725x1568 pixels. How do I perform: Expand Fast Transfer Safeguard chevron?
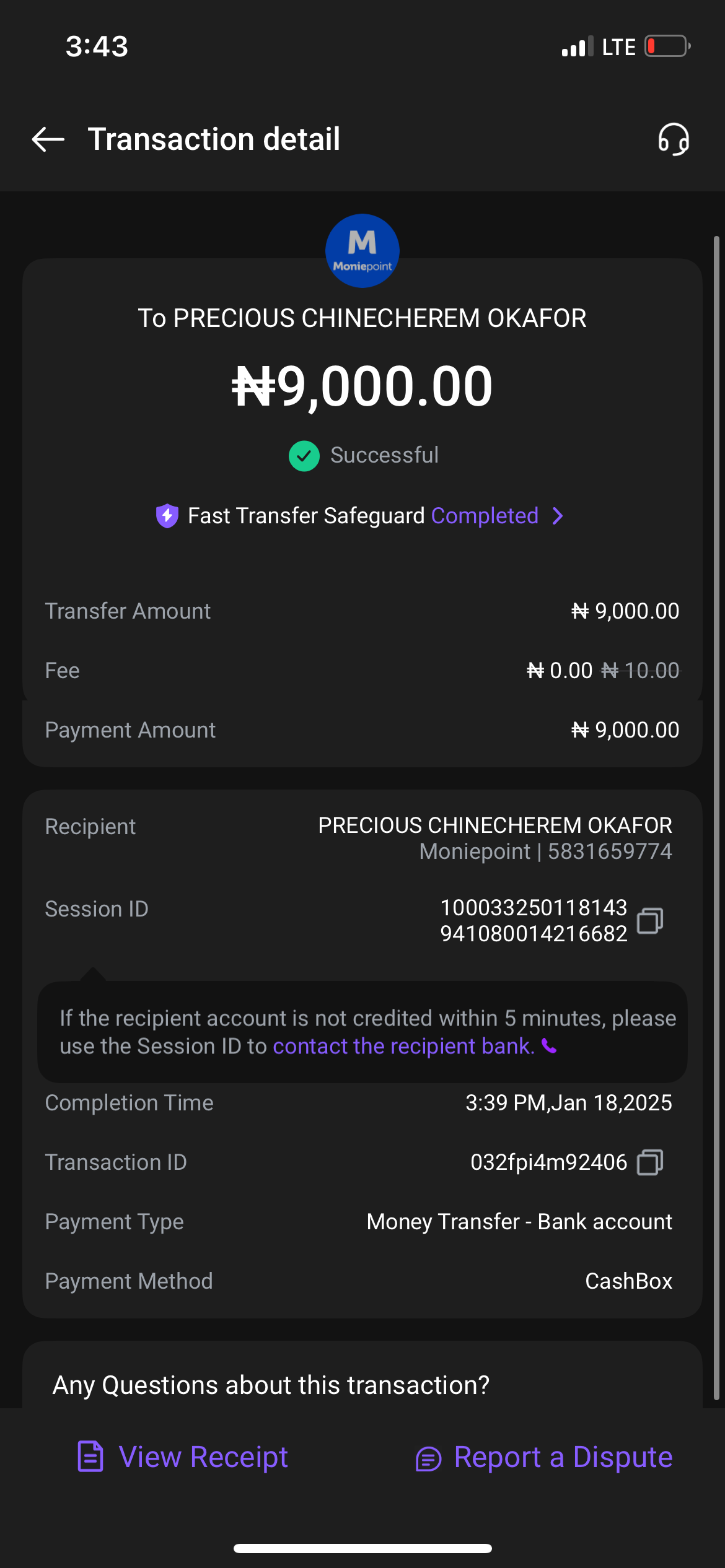pos(558,516)
